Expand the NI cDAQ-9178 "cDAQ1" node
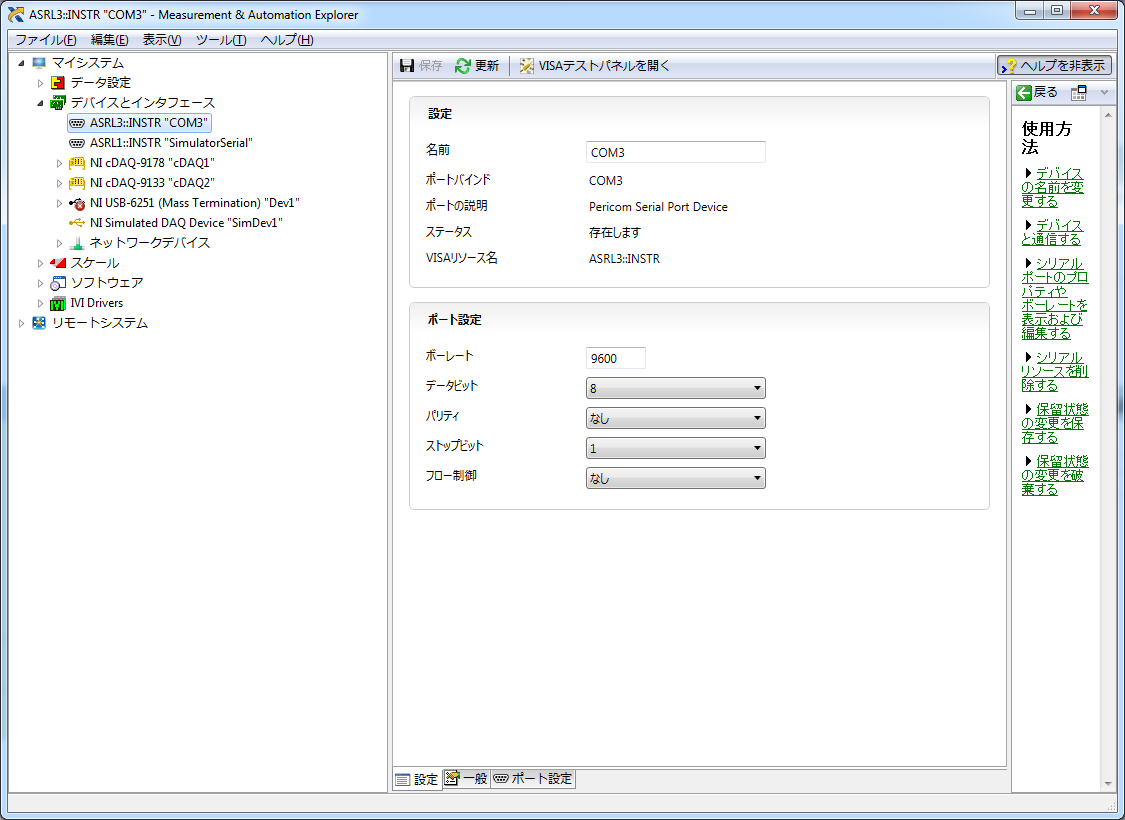This screenshot has height=820, width=1125. pos(60,164)
